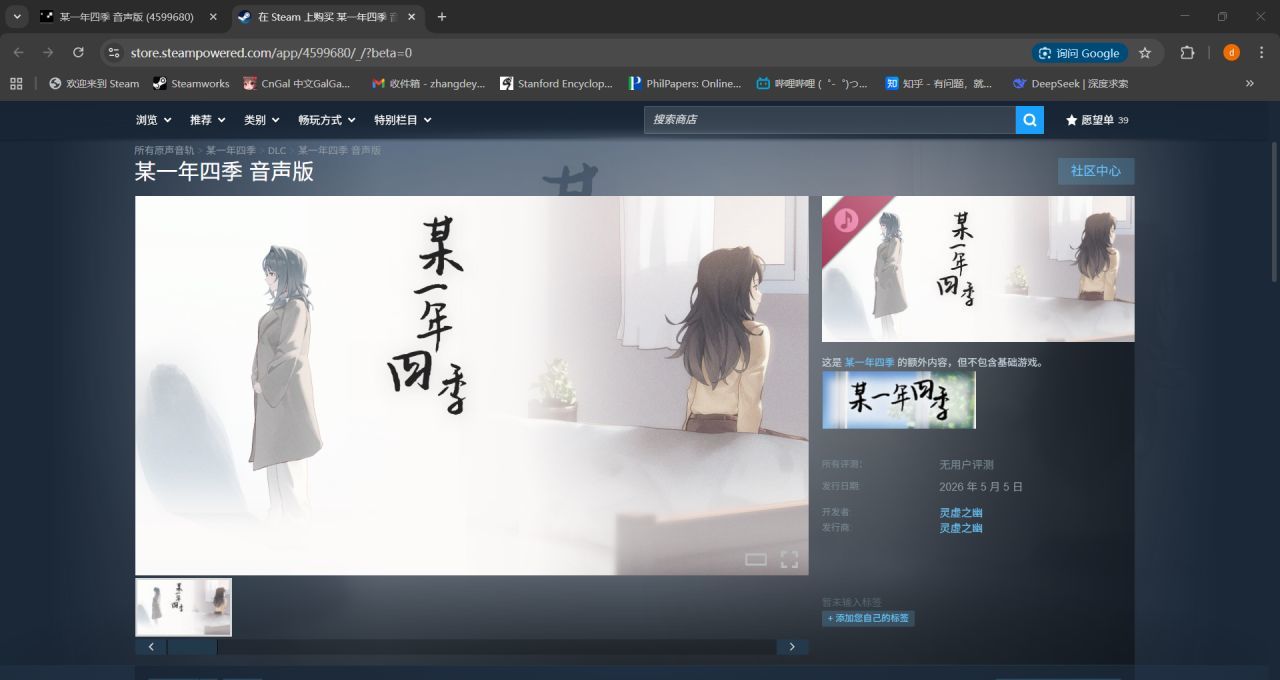Image resolution: width=1280 pixels, height=680 pixels.
Task: Bookmark this page with the star icon
Action: 1145,53
